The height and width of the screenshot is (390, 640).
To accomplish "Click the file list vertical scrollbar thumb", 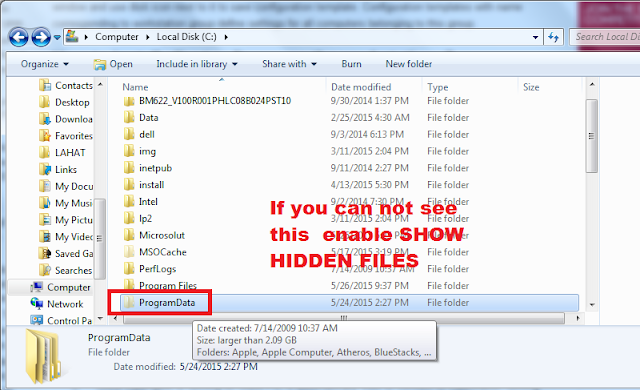I will 592,136.
